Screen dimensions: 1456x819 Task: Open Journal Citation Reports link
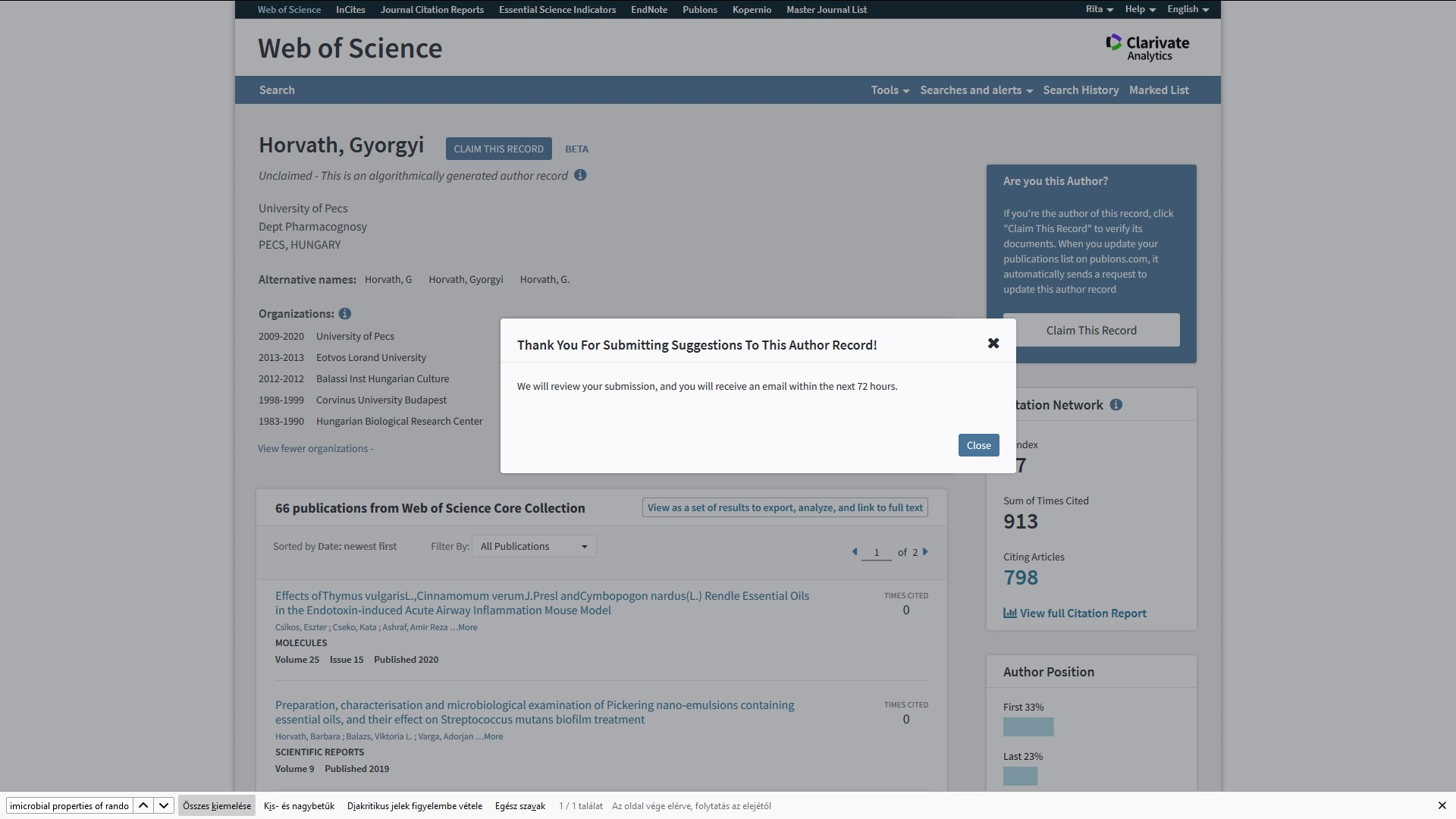coord(431,9)
